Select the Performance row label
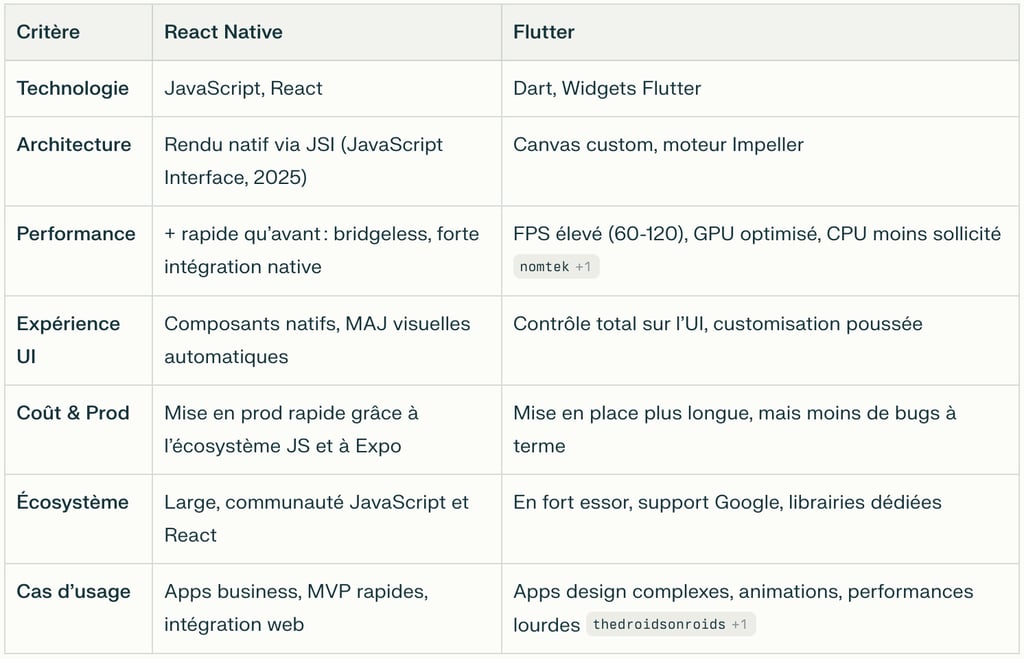This screenshot has height=659, width=1024. (76, 233)
